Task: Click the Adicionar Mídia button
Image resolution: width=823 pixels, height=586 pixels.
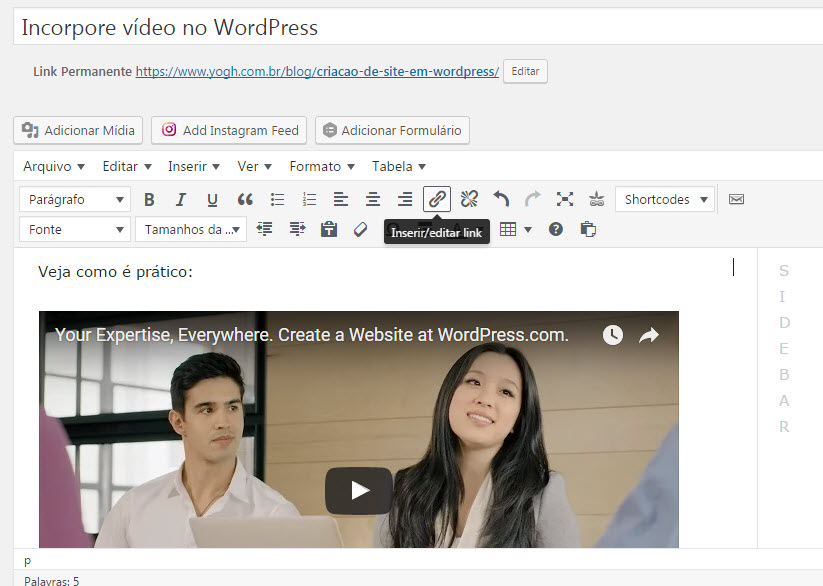Action: pos(78,130)
